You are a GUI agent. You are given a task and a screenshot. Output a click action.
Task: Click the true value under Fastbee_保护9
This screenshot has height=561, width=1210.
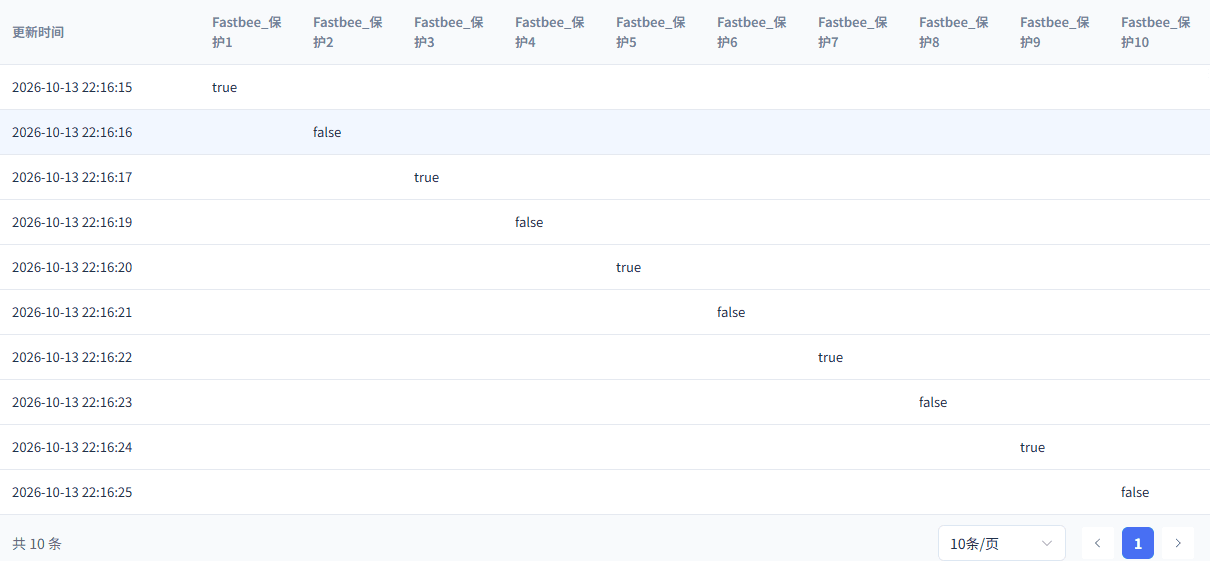pos(1032,447)
